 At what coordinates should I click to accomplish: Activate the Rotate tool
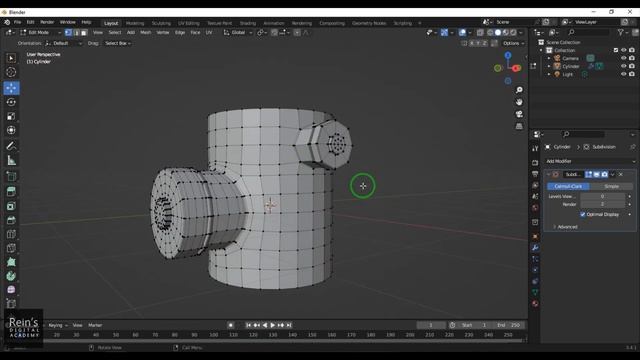pos(11,102)
